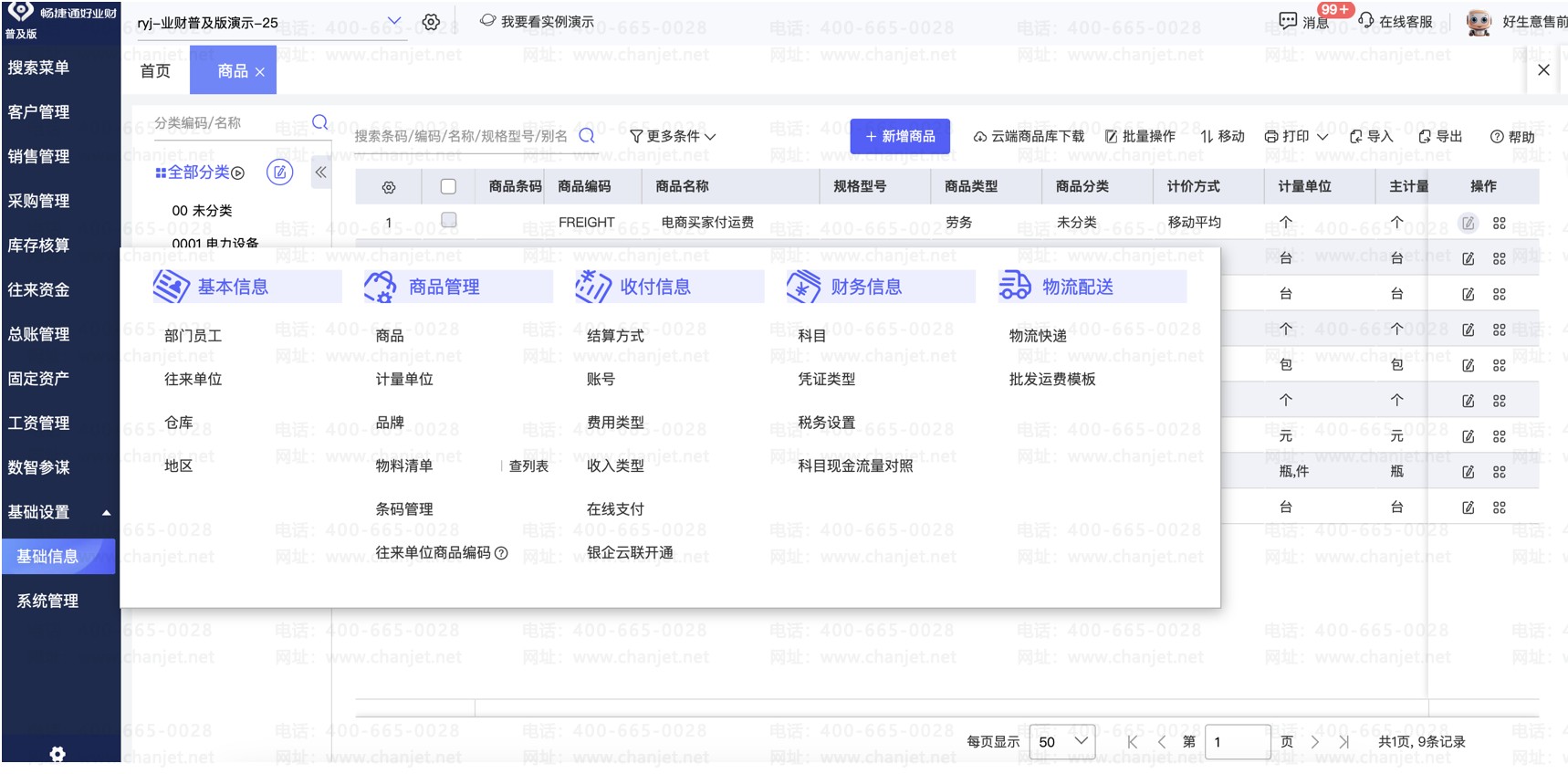Viewport: 1568px width, 774px height.
Task: Open the 计量单位 link in 商品管理
Action: pyautogui.click(x=404, y=379)
